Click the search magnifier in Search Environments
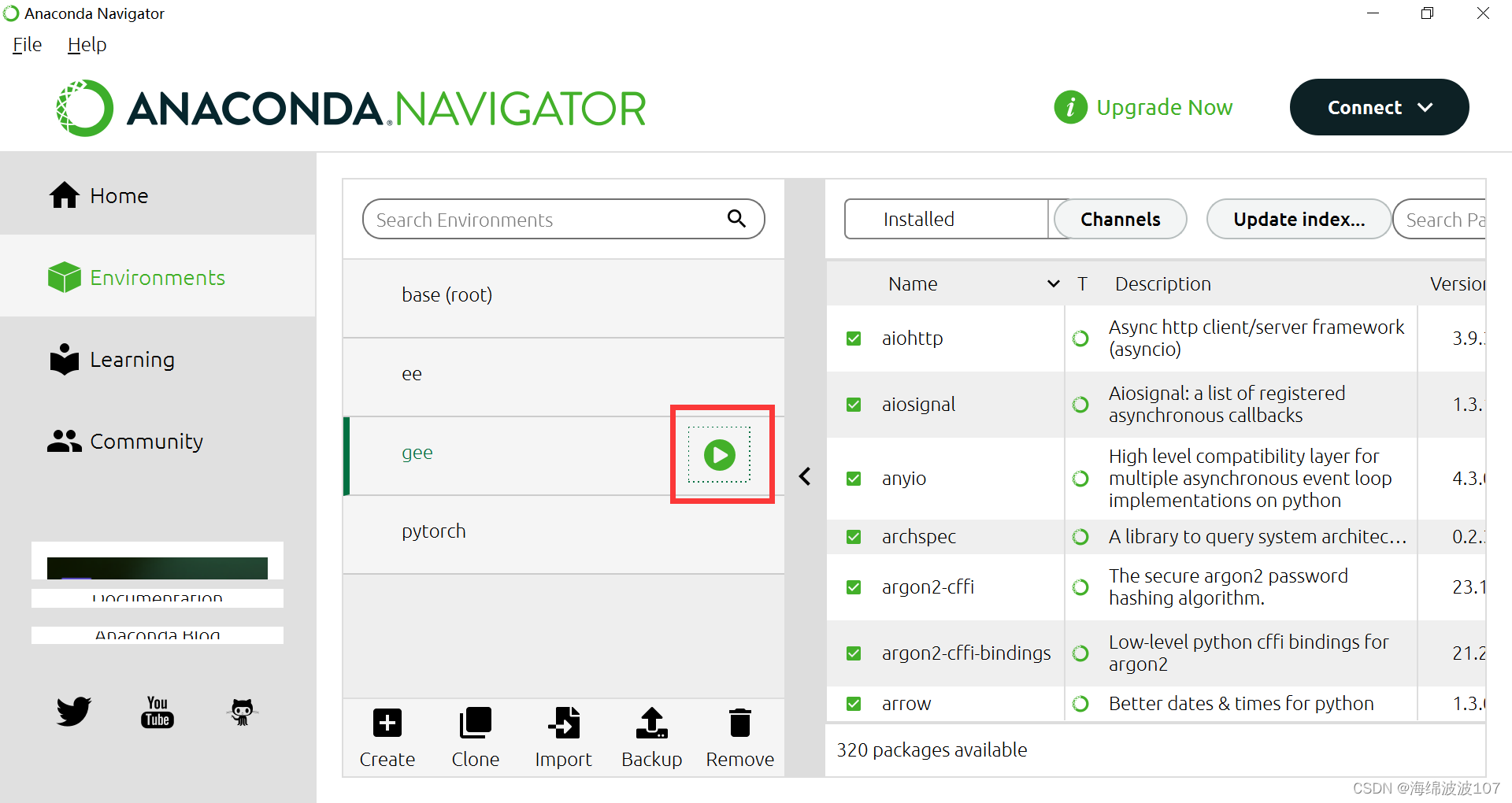 (736, 218)
